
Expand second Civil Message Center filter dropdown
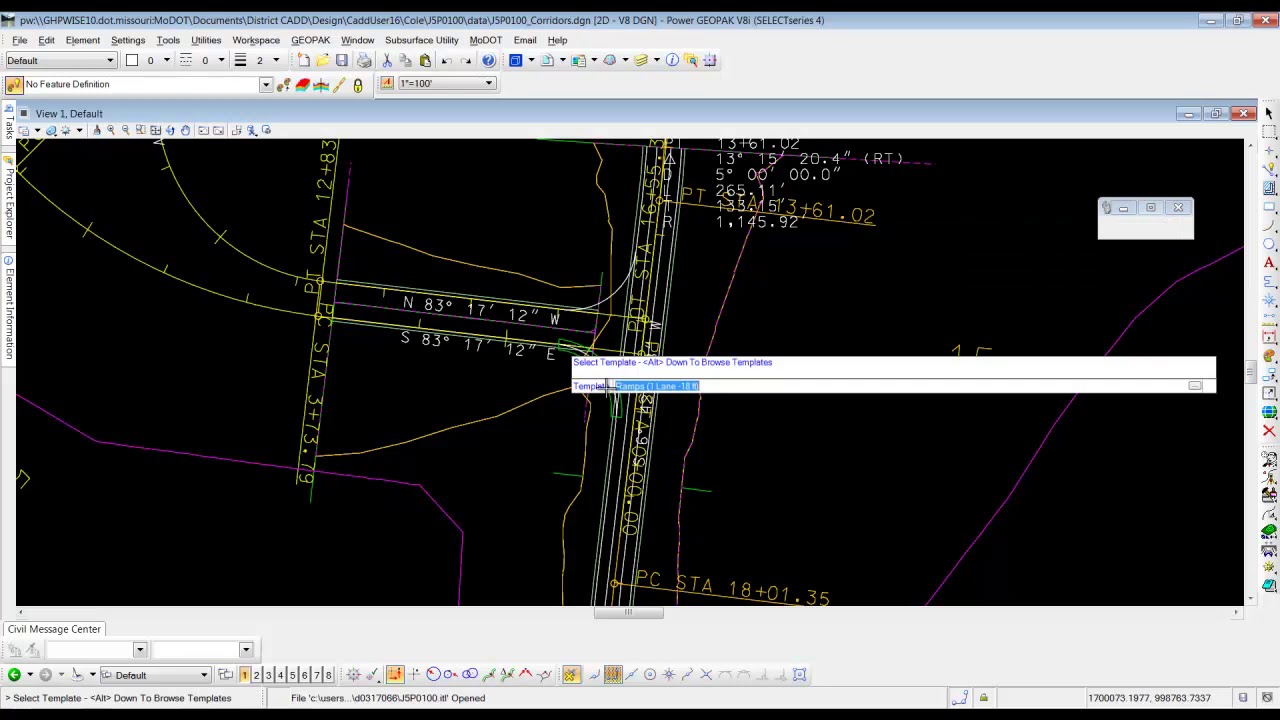click(x=245, y=650)
